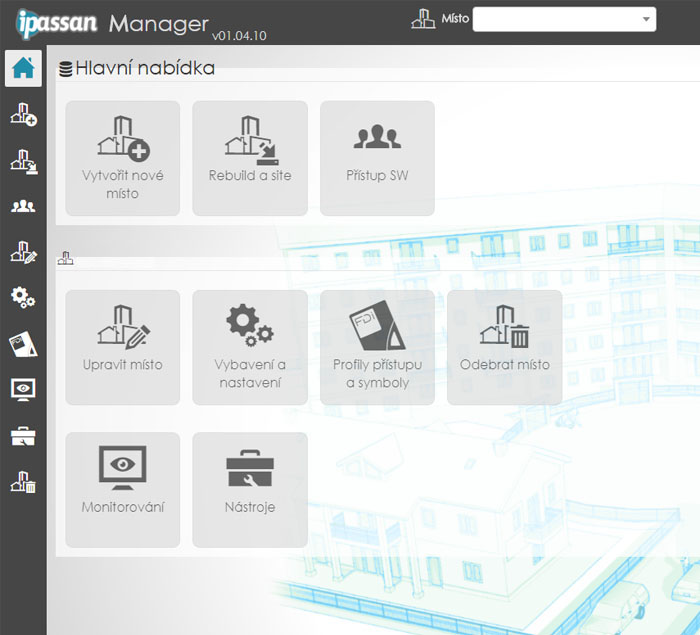700x635 pixels.
Task: Select sidebar rebuild site icon
Action: click(x=23, y=161)
